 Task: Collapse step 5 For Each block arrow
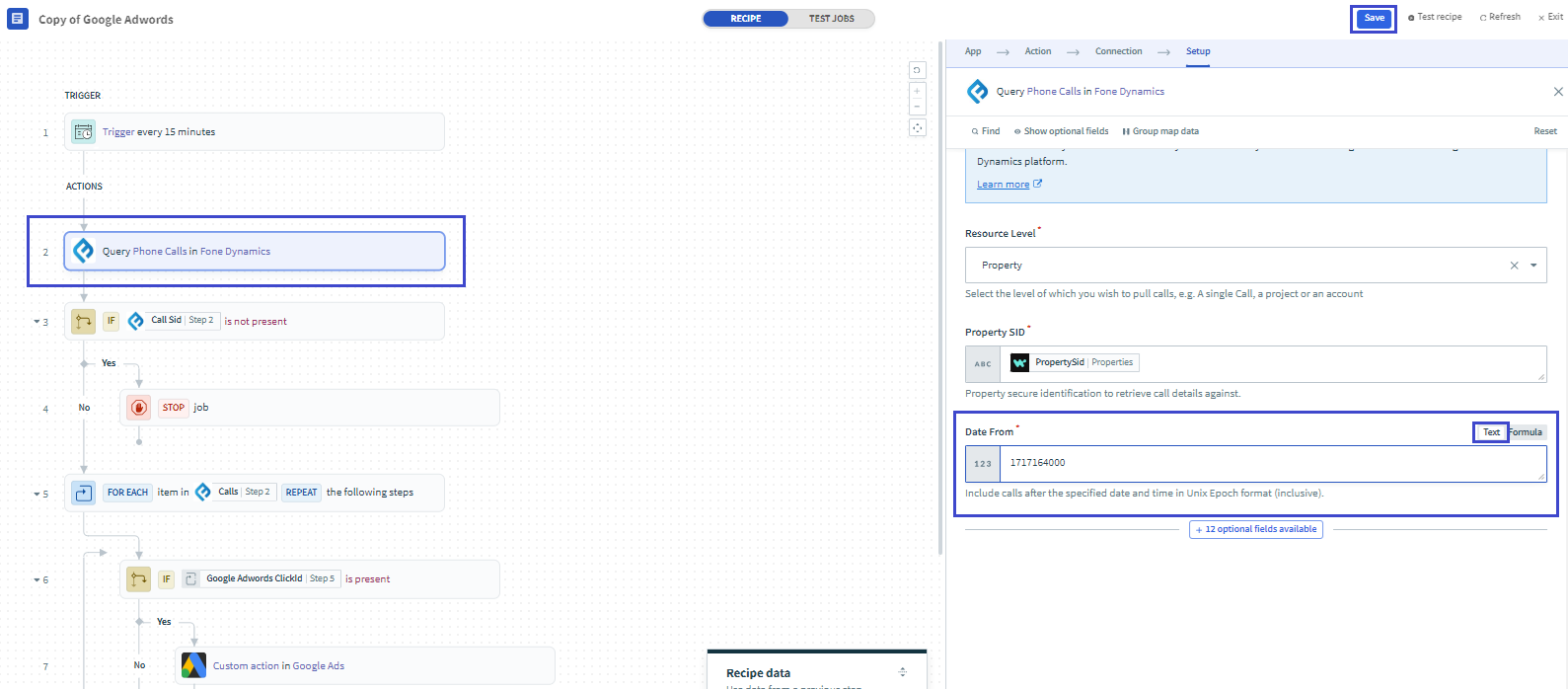(x=36, y=494)
